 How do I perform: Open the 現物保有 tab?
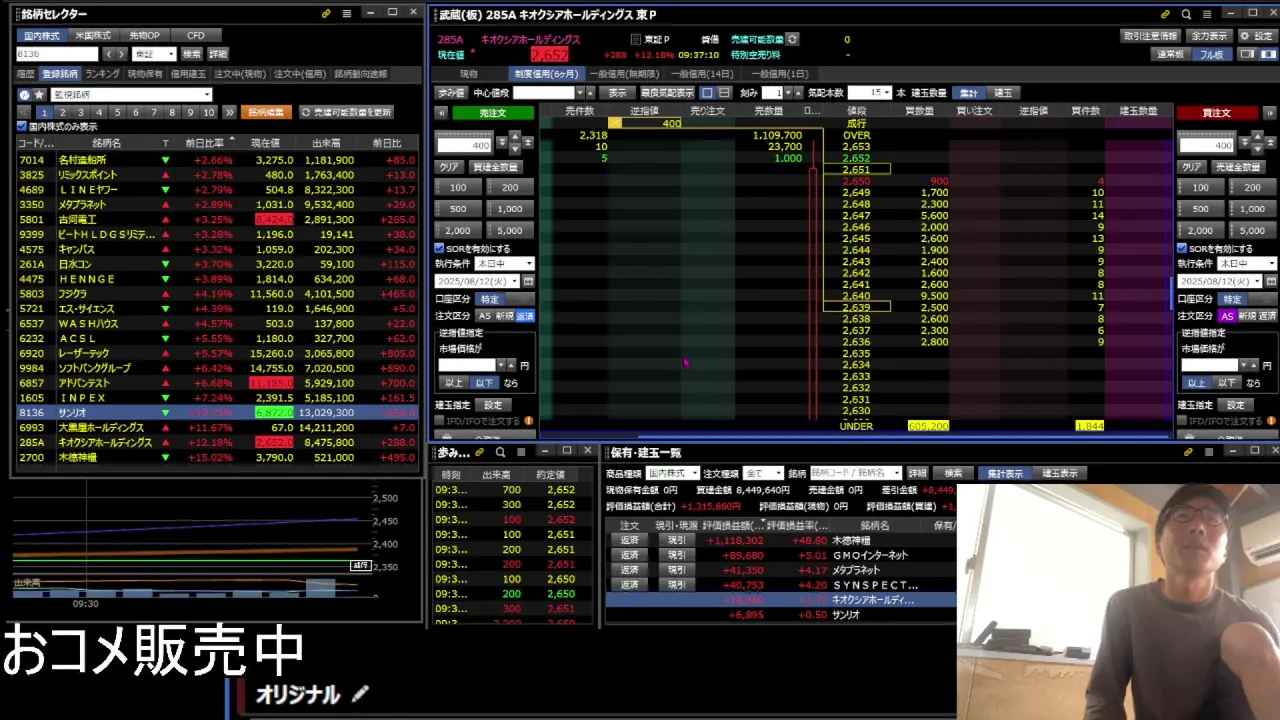pos(145,74)
